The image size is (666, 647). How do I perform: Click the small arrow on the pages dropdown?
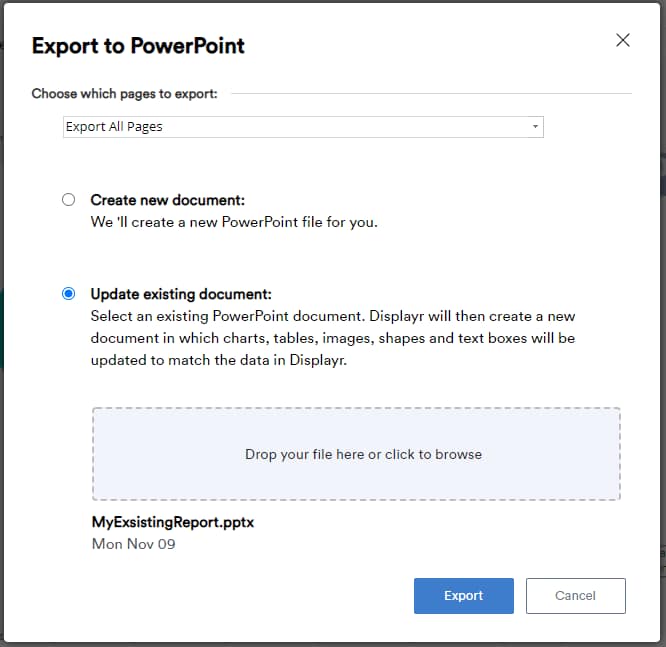(x=535, y=127)
